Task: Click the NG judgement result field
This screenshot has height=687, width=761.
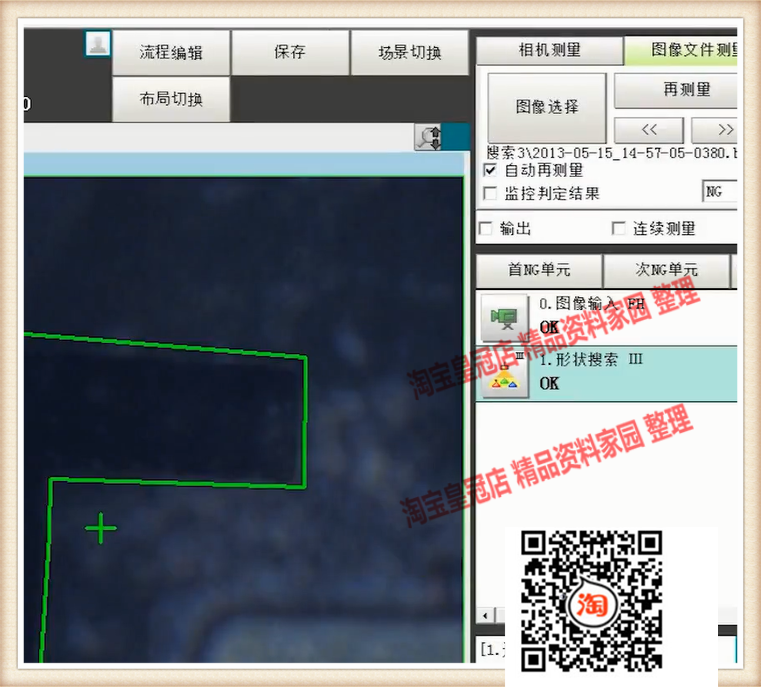Action: [x=720, y=192]
